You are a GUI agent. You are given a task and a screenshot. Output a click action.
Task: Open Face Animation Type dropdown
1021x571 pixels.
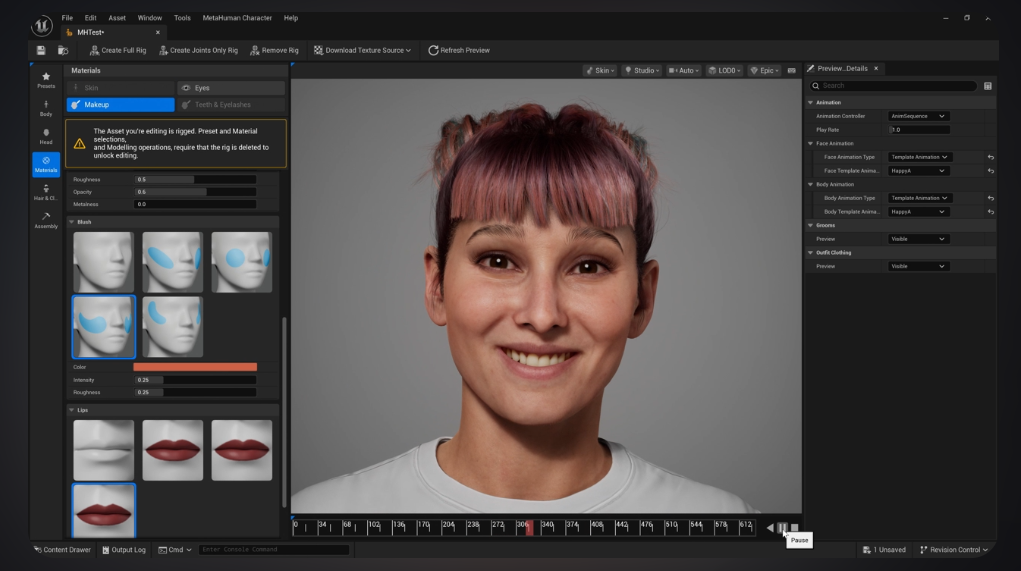920,157
